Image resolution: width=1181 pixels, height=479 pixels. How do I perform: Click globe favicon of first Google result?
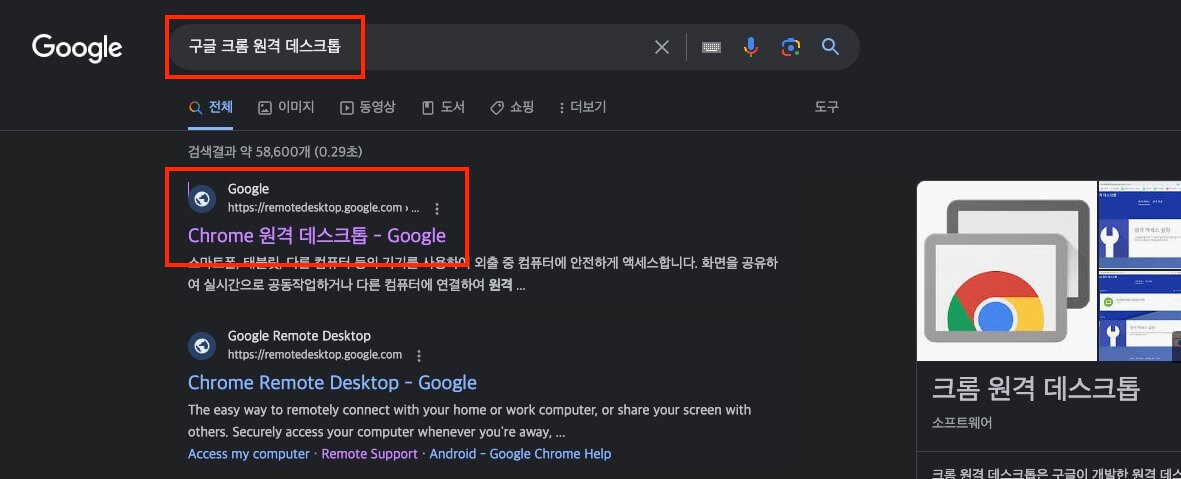click(x=201, y=198)
